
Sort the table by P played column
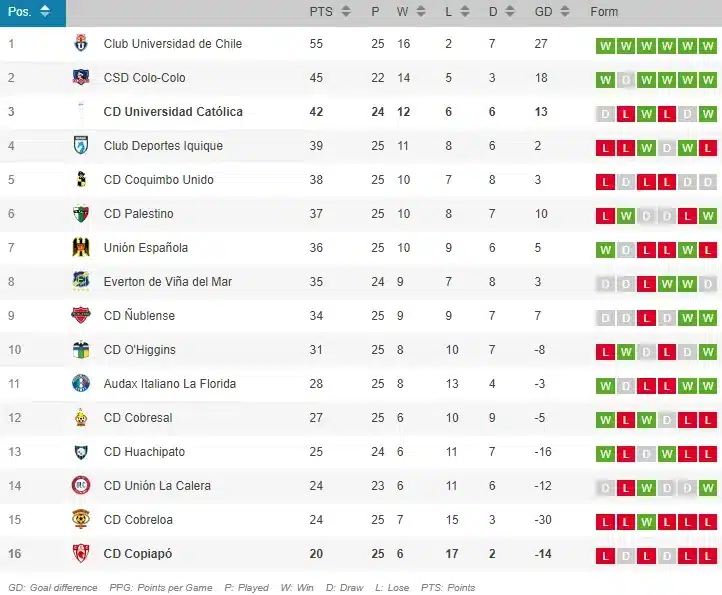(x=383, y=12)
